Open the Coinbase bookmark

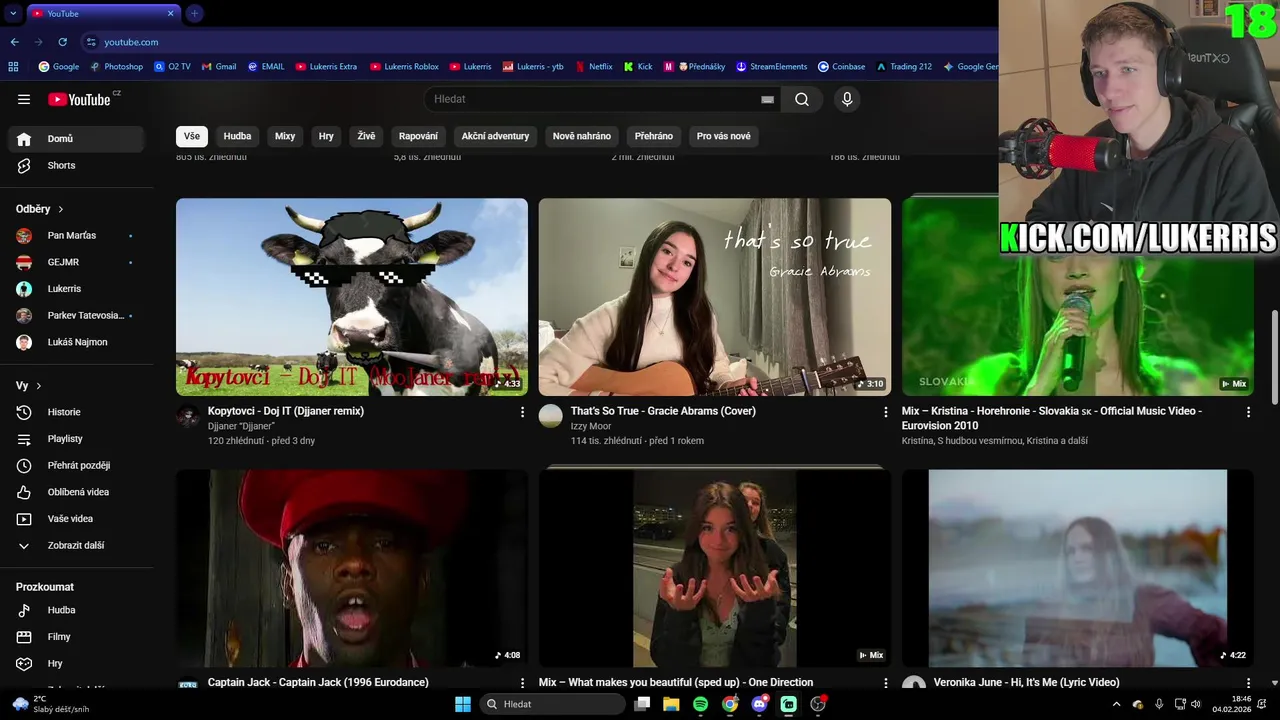(841, 67)
